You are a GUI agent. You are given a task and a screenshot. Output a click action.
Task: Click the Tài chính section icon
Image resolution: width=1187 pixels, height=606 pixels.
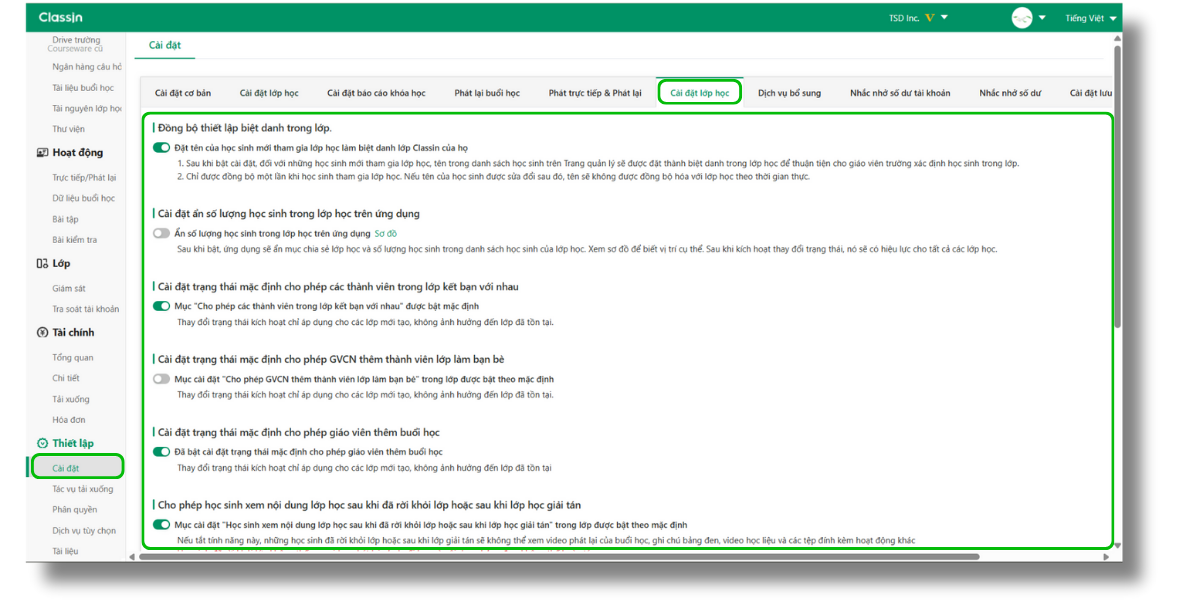[42, 333]
